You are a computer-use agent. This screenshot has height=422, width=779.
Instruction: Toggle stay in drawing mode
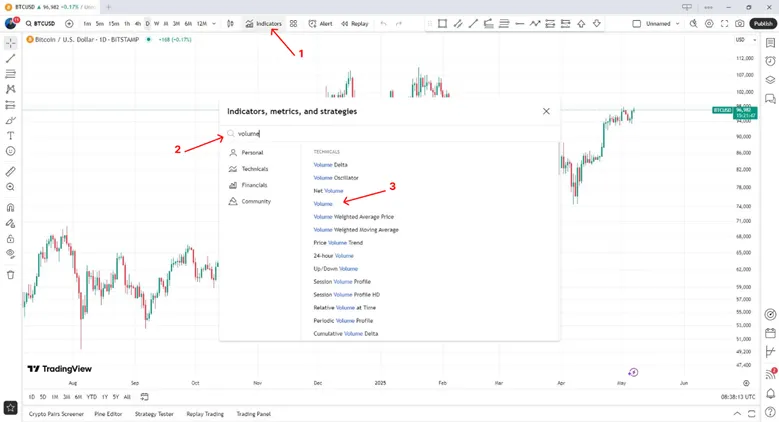tap(10, 223)
